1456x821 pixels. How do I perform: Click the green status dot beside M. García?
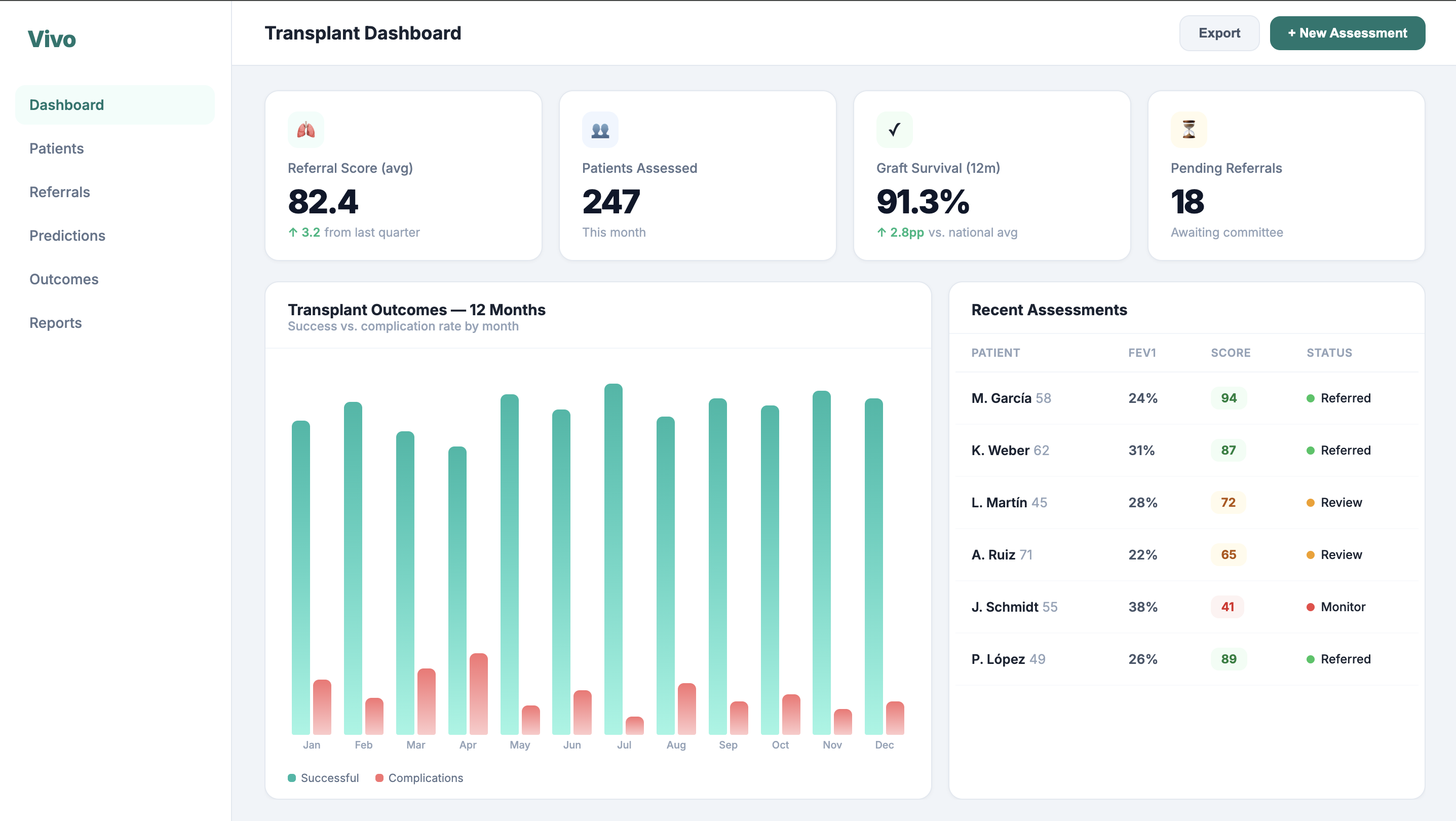pos(1310,399)
